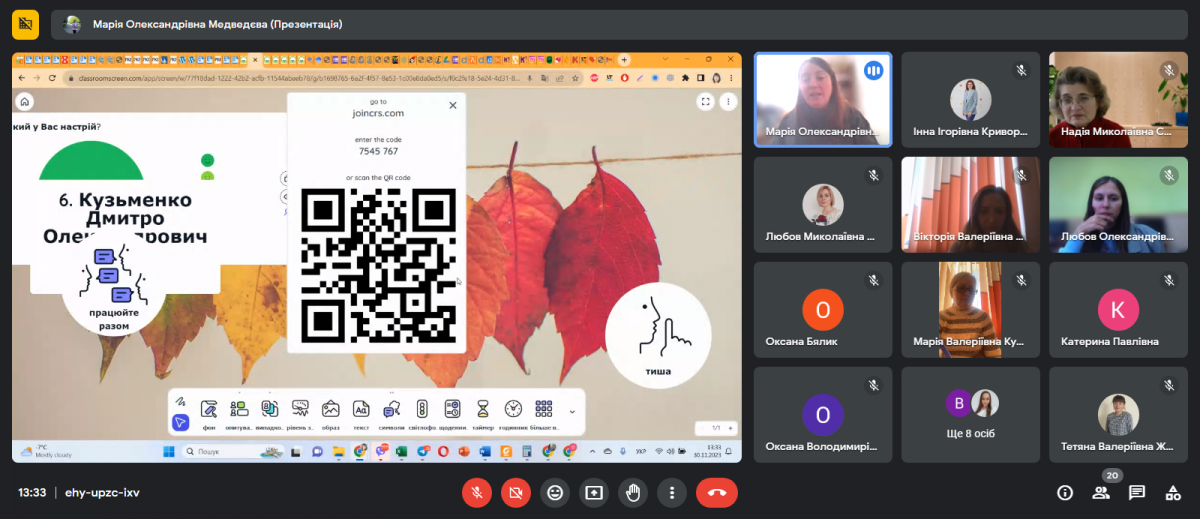1200x519 pixels.
Task: Open the activities icon at bottom right
Action: (x=1173, y=492)
